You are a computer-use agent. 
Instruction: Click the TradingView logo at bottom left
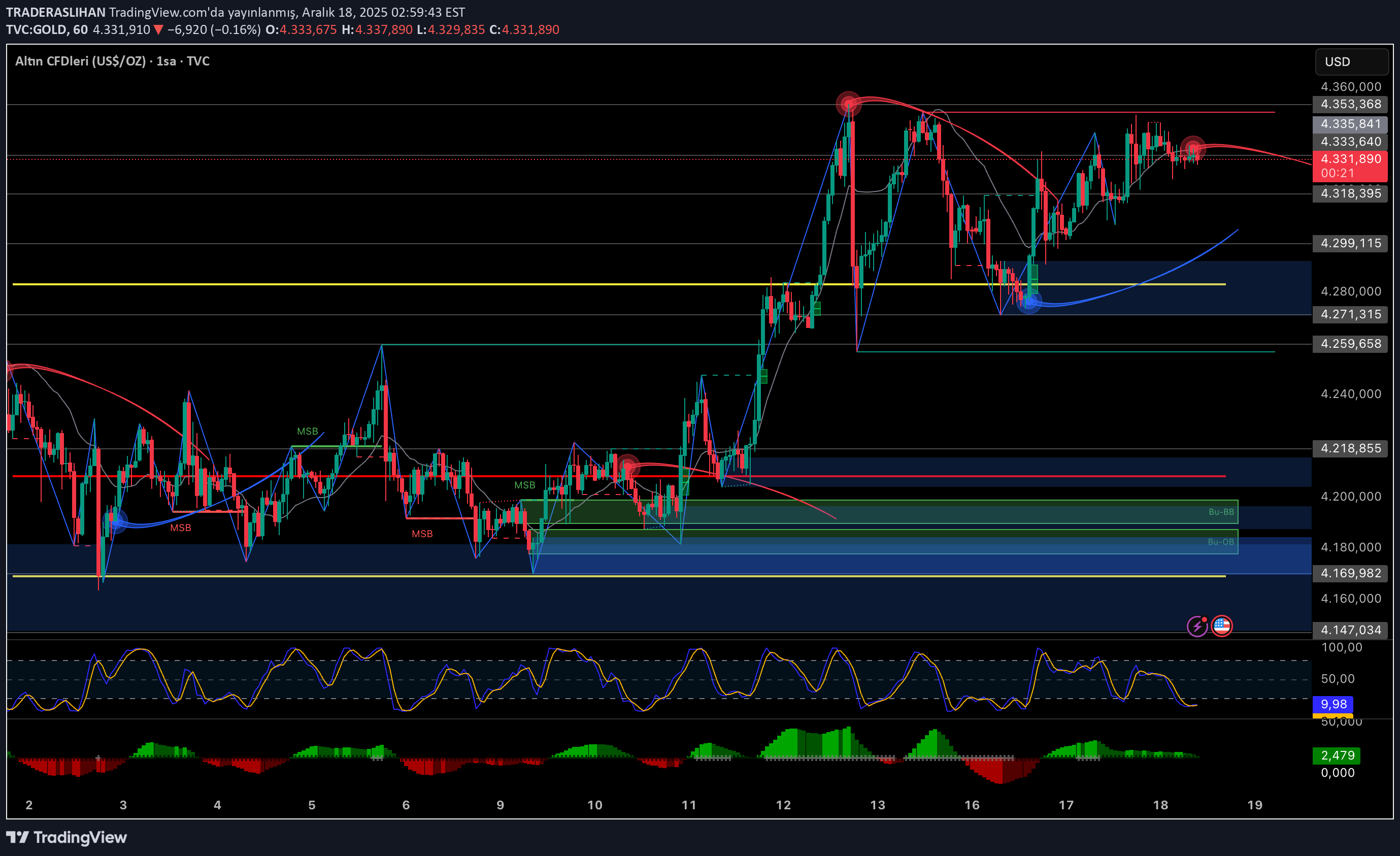[x=66, y=837]
